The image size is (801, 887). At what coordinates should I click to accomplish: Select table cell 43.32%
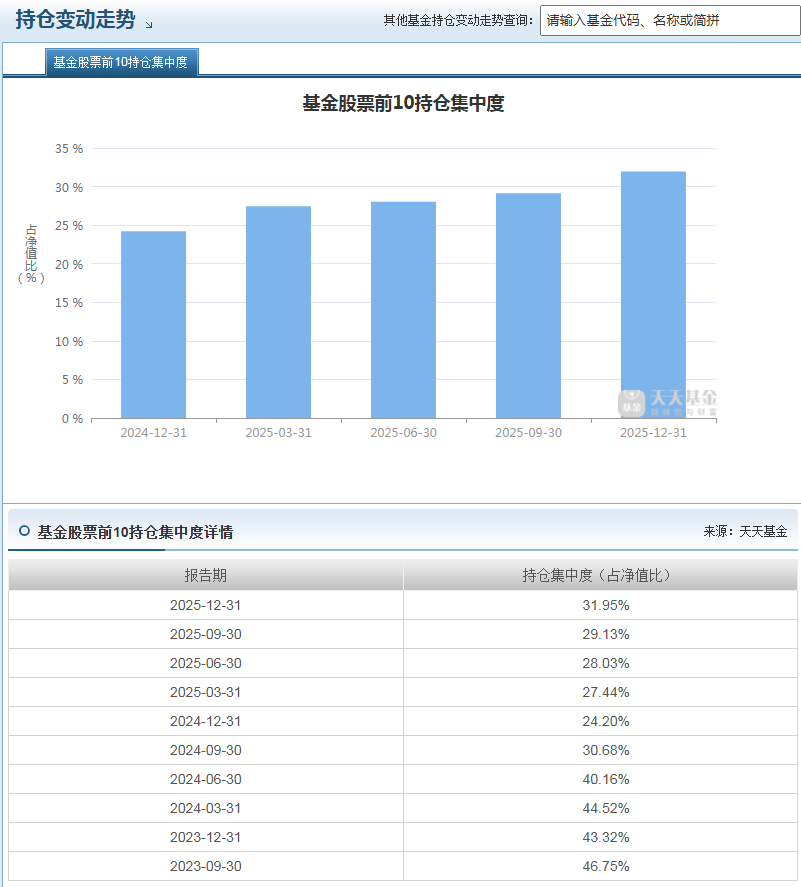pos(600,837)
